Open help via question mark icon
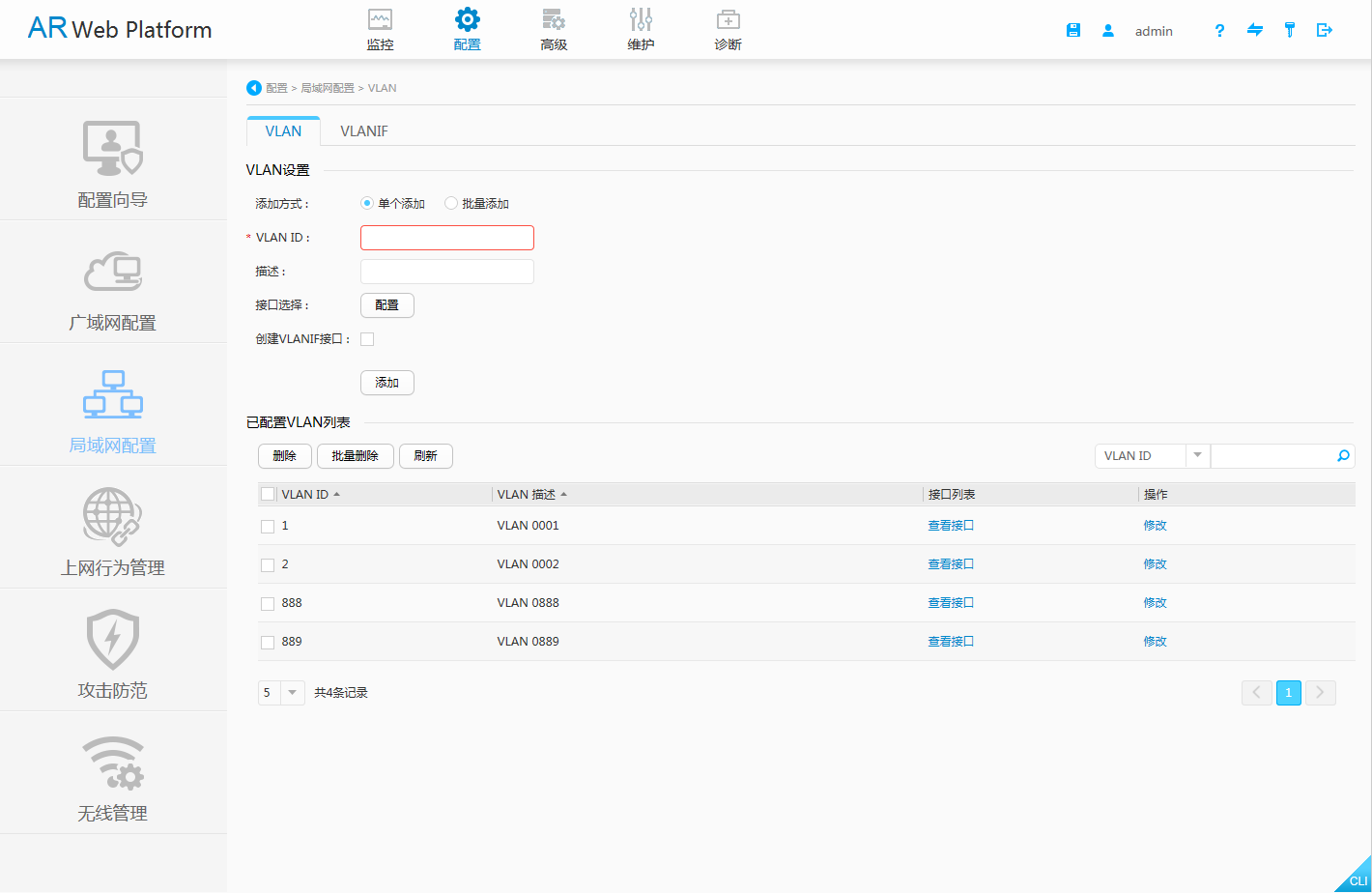1372x893 pixels. (x=1220, y=30)
